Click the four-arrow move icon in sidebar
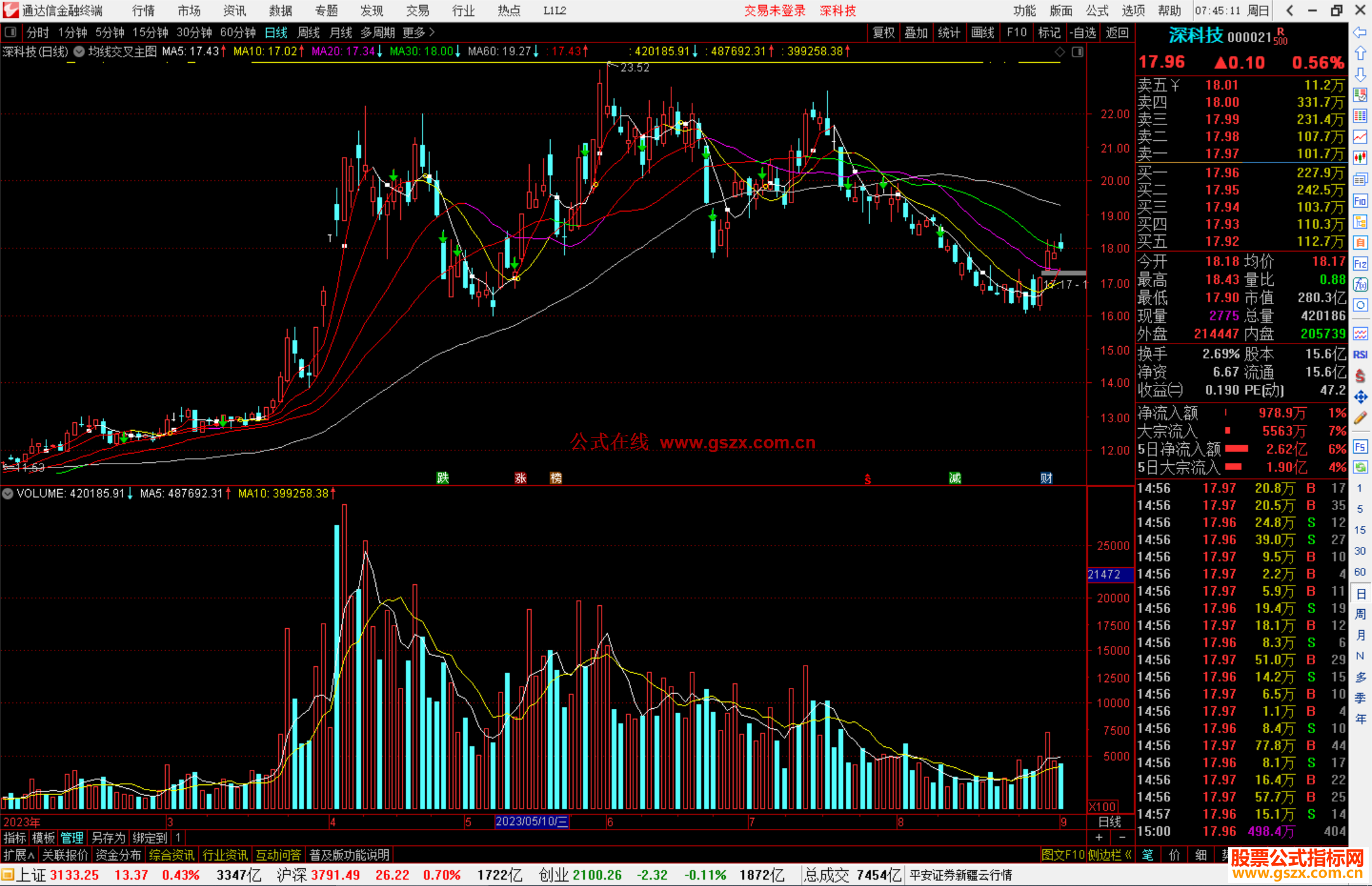 1360,398
